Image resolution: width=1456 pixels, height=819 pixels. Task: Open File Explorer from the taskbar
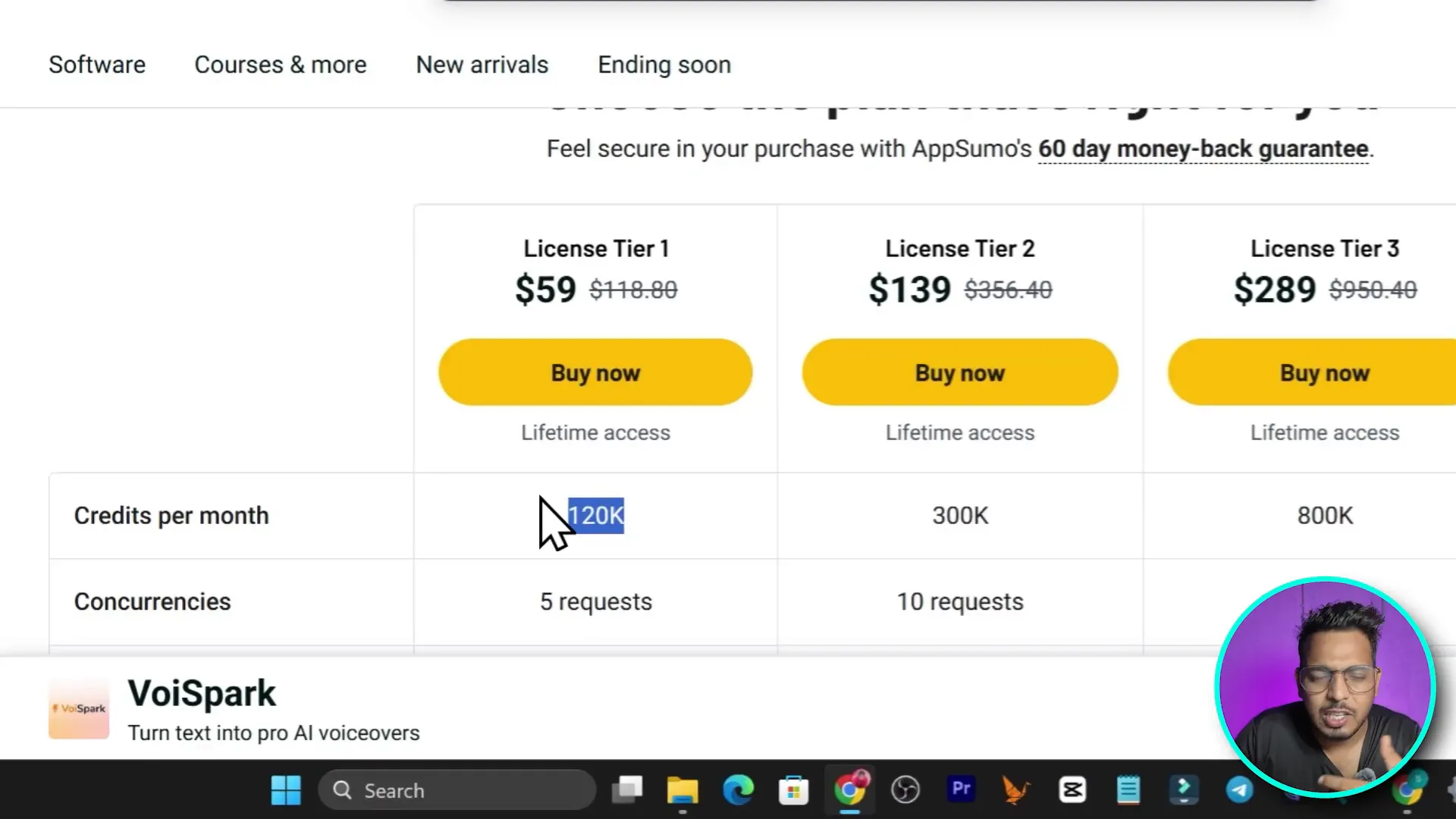pyautogui.click(x=682, y=790)
